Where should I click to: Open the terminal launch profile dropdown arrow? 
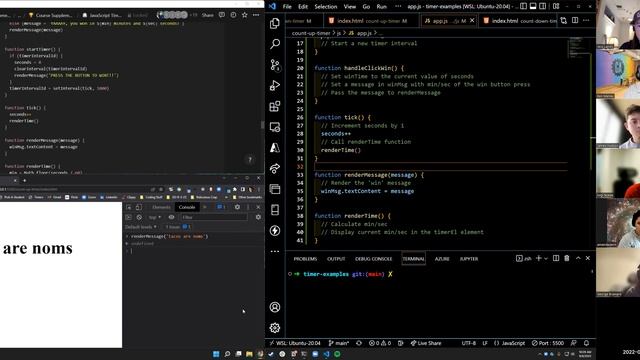click(546, 259)
